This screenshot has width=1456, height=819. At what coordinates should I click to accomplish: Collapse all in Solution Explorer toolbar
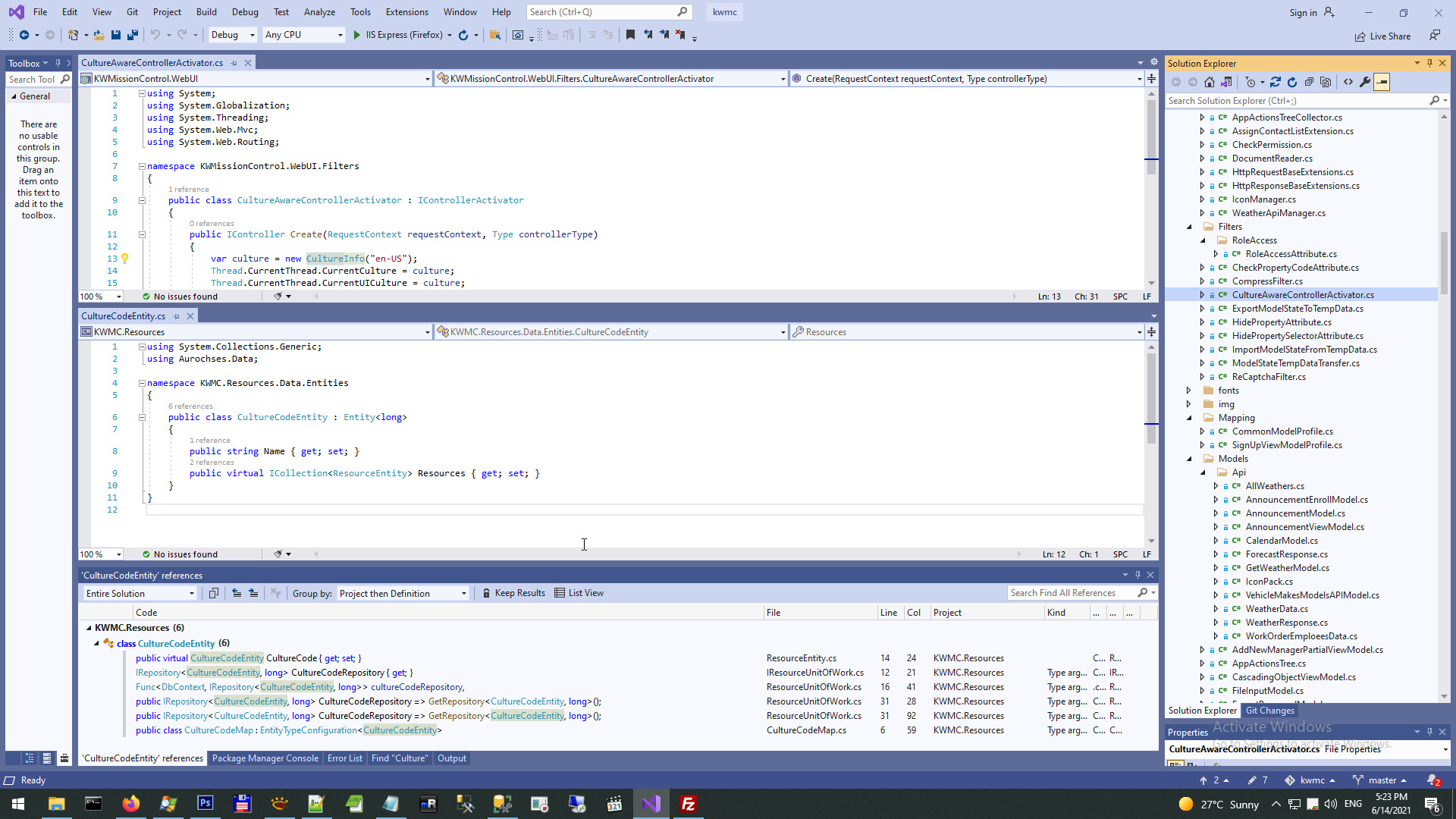click(x=1309, y=82)
